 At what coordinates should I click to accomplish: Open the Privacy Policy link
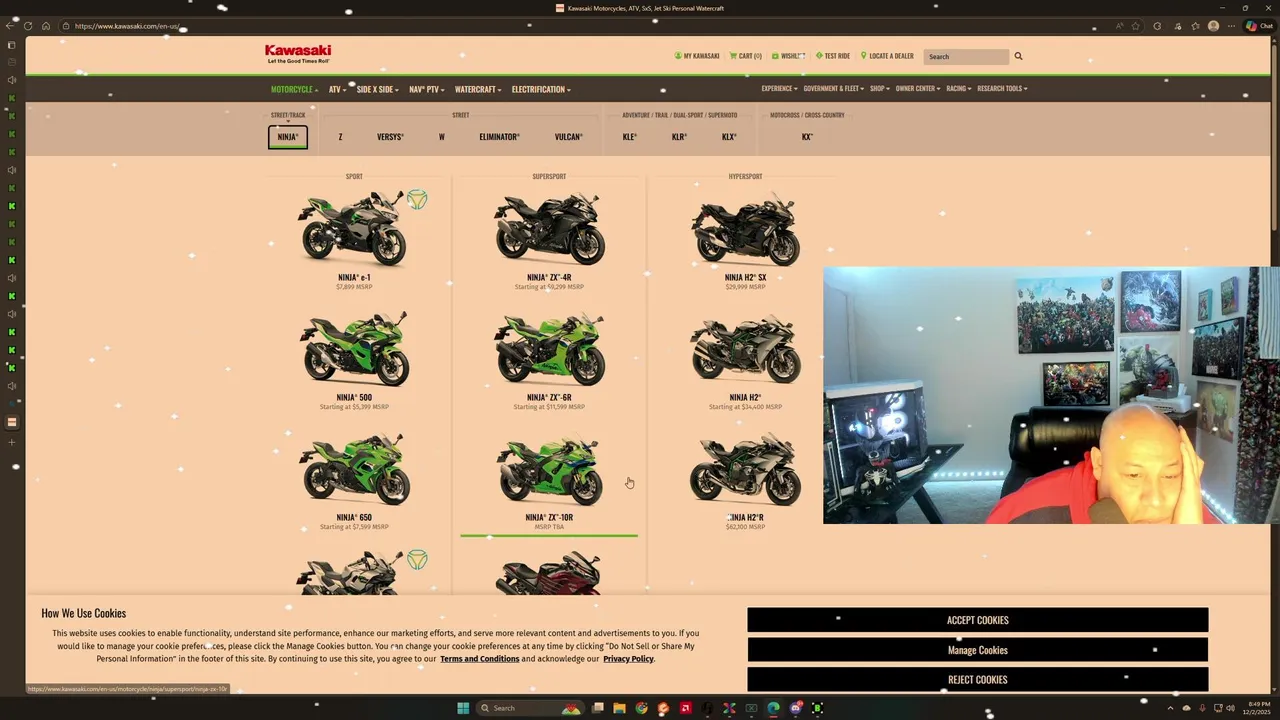pyautogui.click(x=628, y=659)
